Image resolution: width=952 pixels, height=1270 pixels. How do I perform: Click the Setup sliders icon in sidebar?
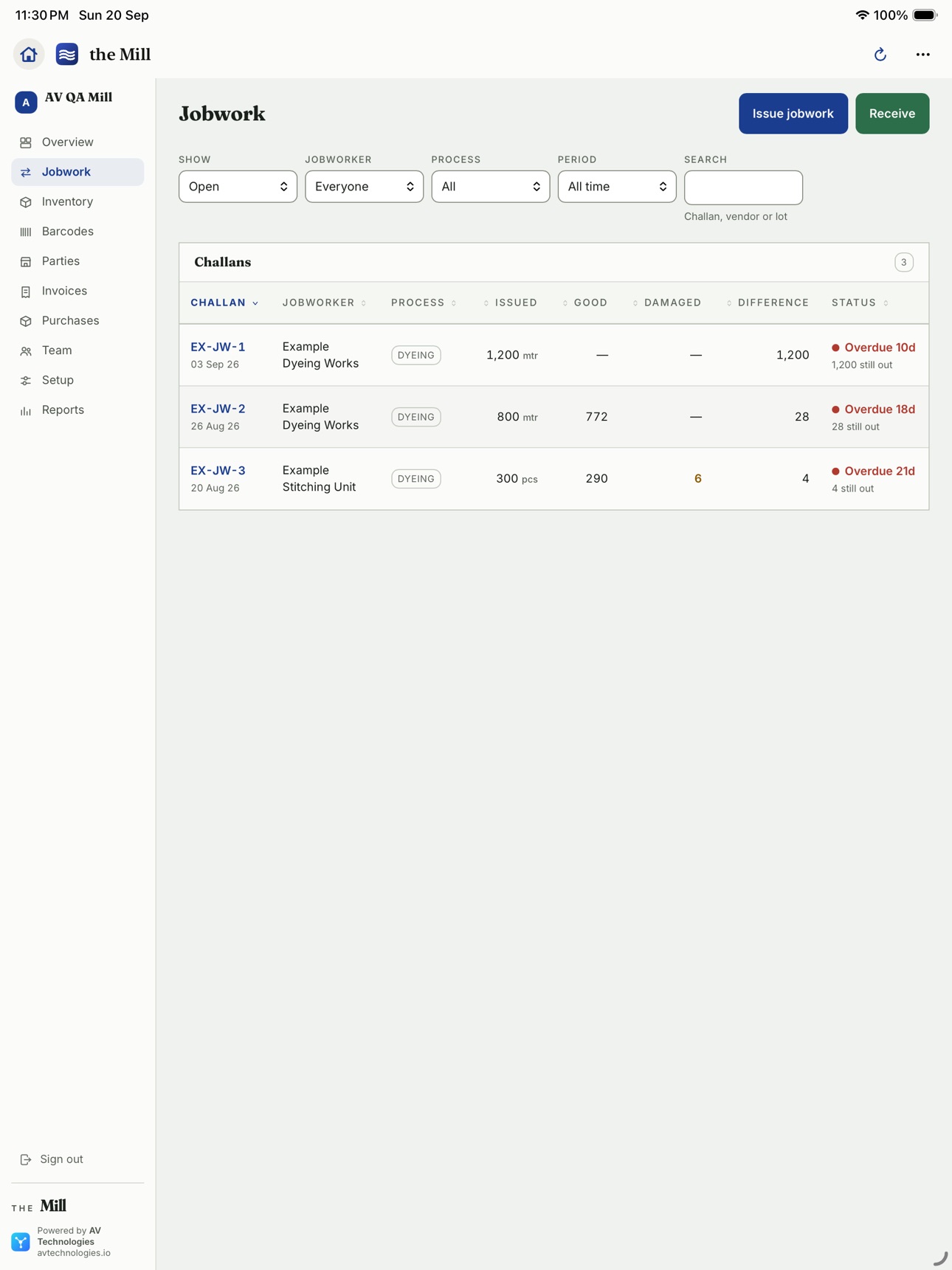pyautogui.click(x=26, y=381)
